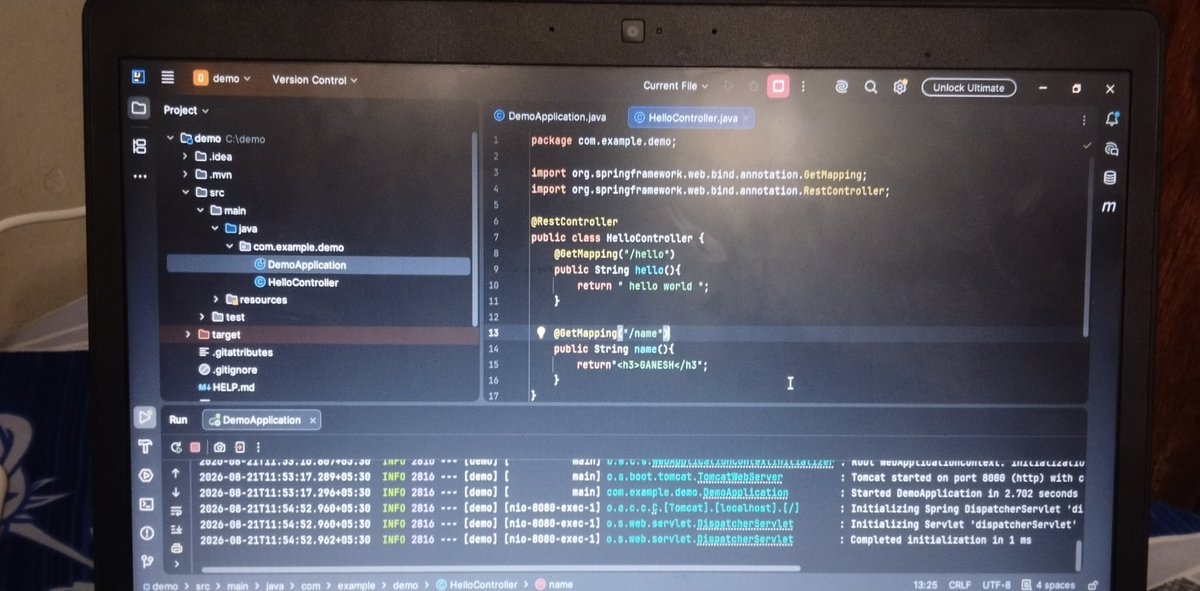
Task: Open IDE Settings gear icon
Action: [x=899, y=87]
